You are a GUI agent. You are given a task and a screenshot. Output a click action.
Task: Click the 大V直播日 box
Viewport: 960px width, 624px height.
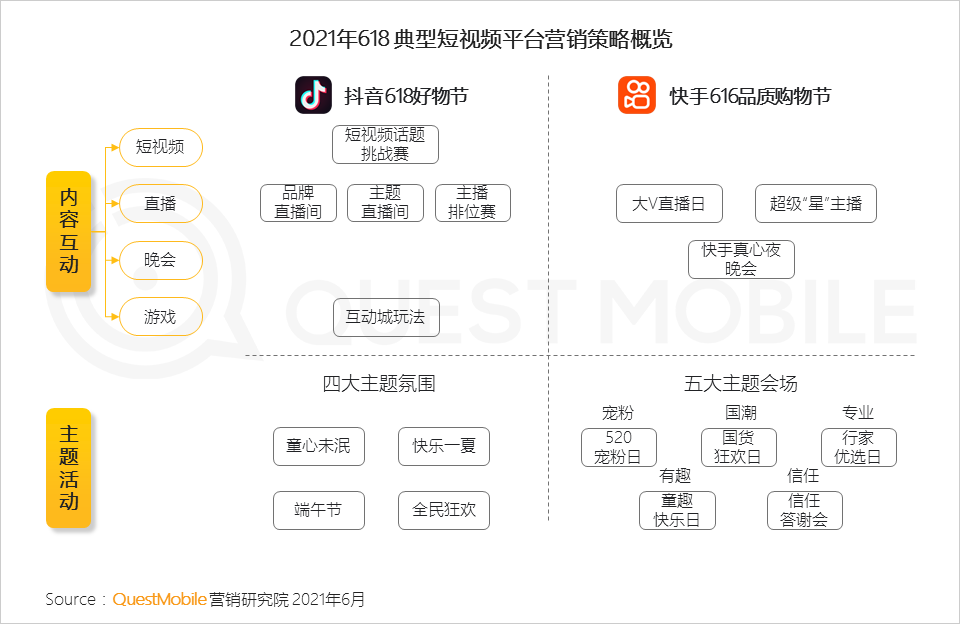[669, 203]
